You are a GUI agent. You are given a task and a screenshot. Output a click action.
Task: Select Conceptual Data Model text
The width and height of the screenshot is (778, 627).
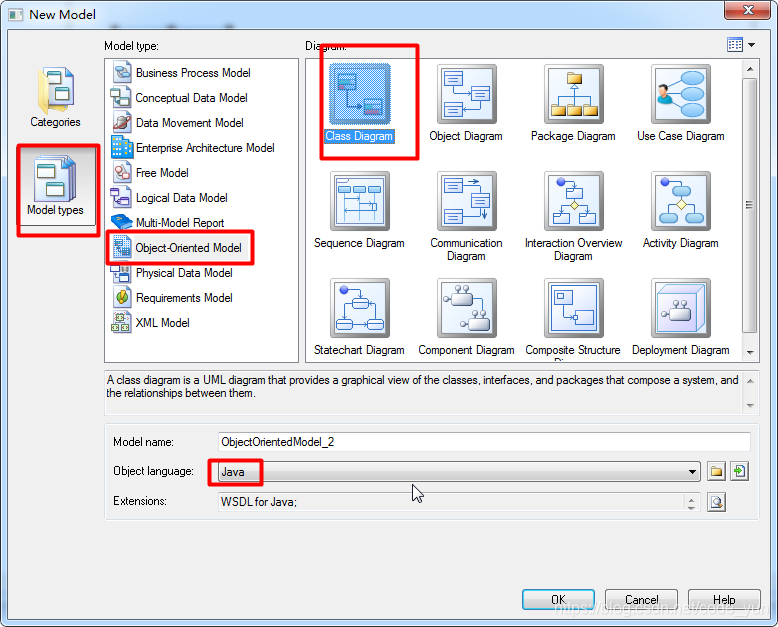(191, 98)
